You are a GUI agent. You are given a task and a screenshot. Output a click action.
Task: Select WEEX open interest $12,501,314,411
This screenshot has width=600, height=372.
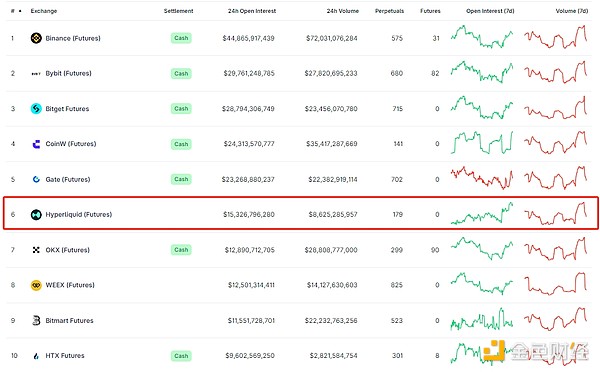251,285
